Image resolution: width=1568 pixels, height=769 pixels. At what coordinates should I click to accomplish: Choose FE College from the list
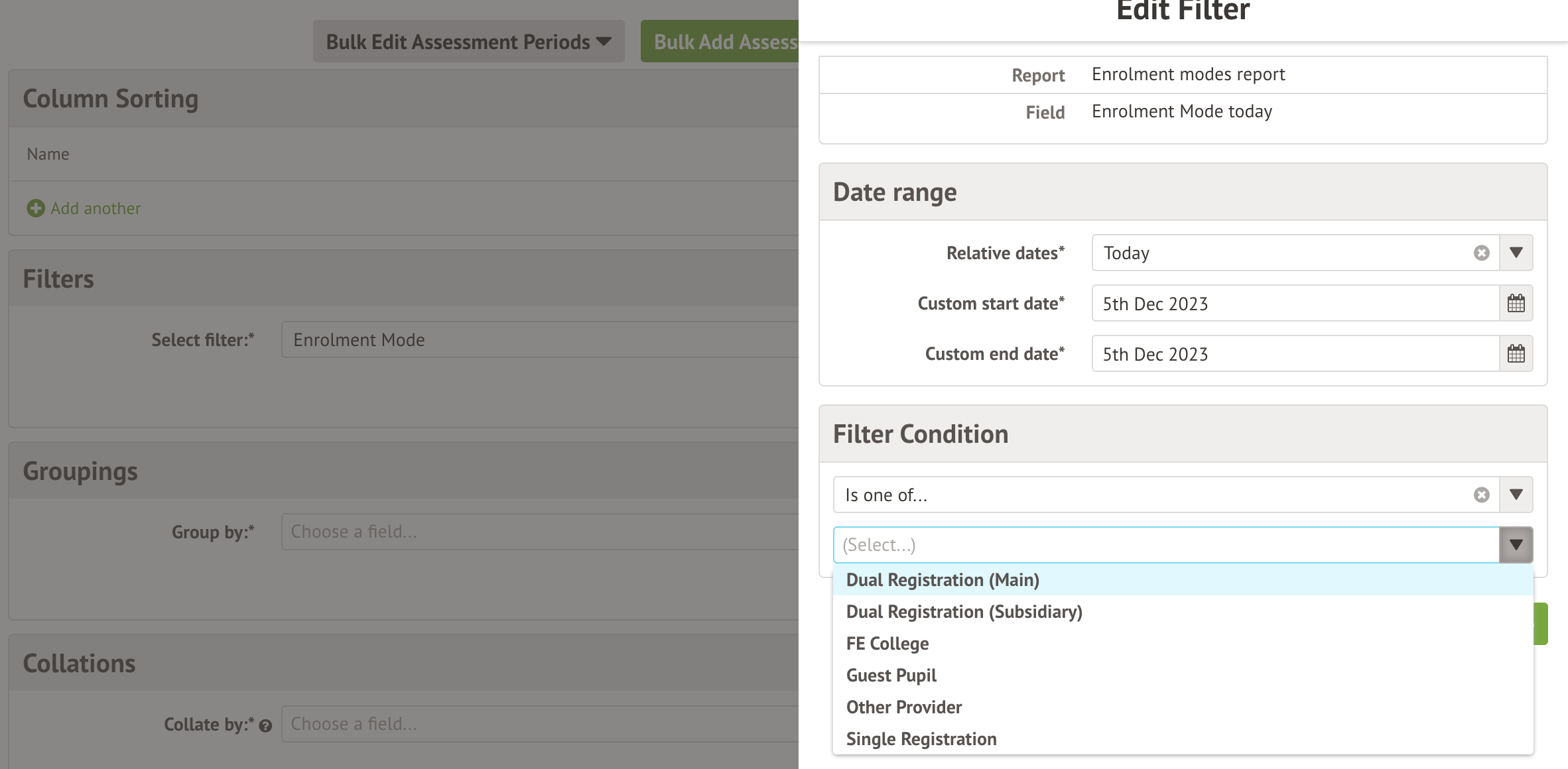click(x=887, y=644)
